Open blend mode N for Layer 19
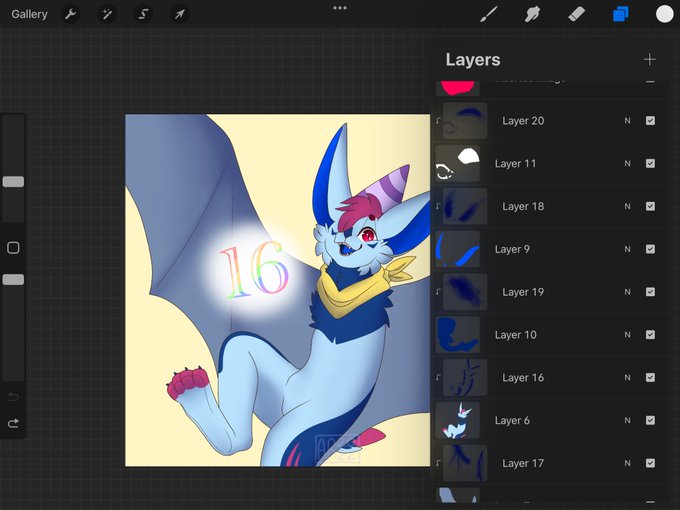The image size is (680, 510). click(x=628, y=292)
